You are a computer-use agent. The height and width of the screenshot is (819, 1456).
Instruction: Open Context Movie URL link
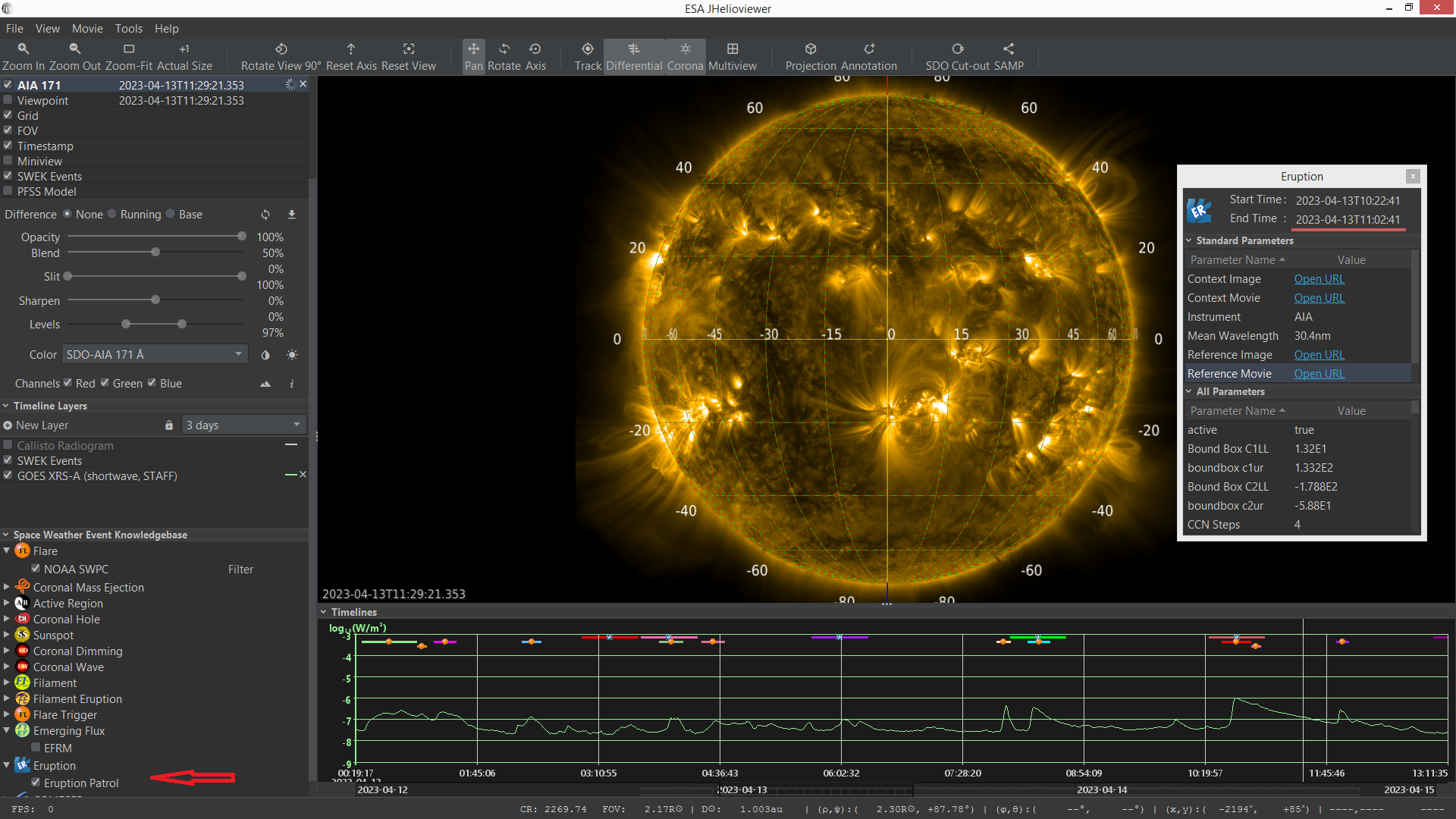(x=1319, y=298)
